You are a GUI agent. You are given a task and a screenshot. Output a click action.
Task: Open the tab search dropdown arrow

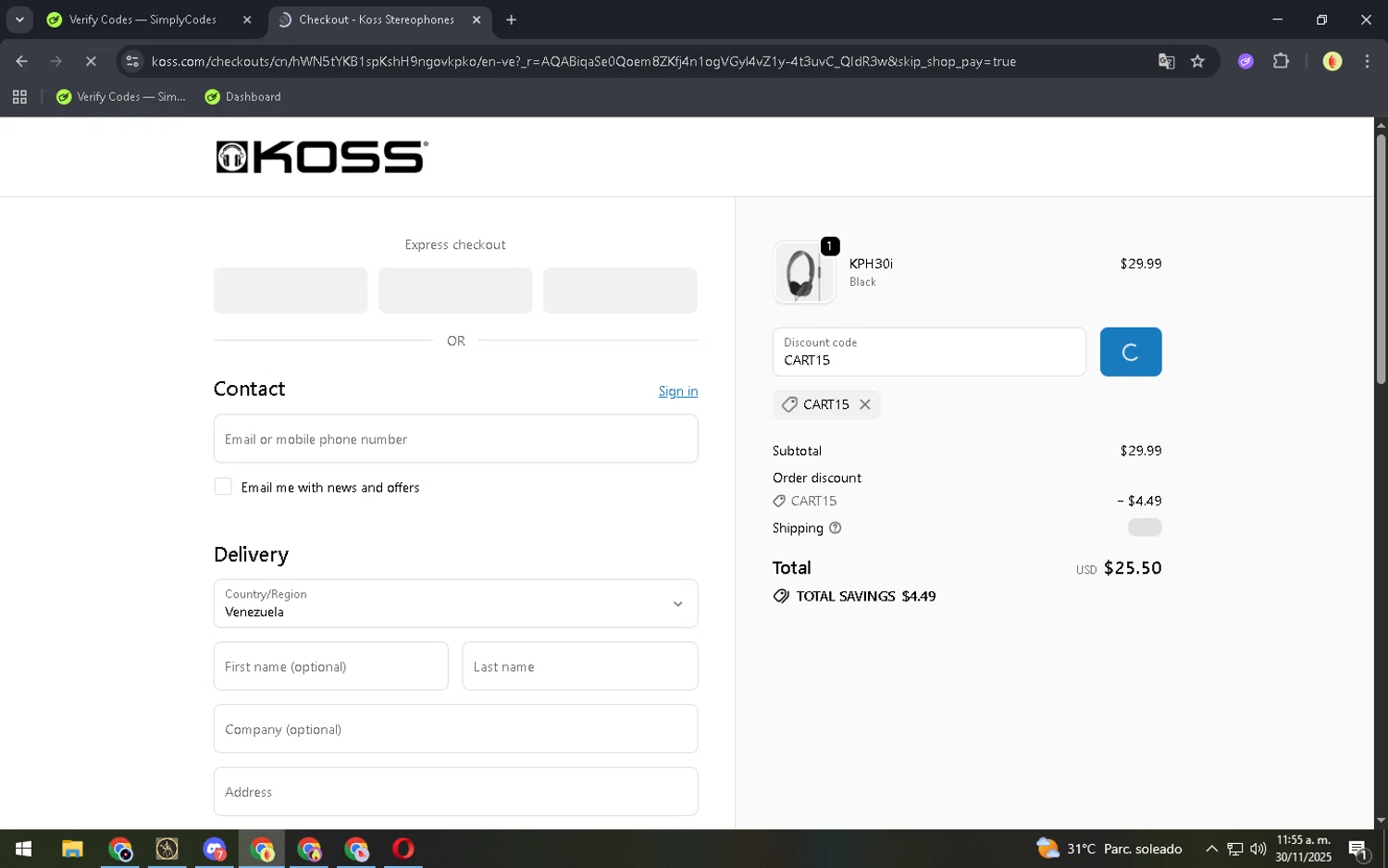(19, 19)
